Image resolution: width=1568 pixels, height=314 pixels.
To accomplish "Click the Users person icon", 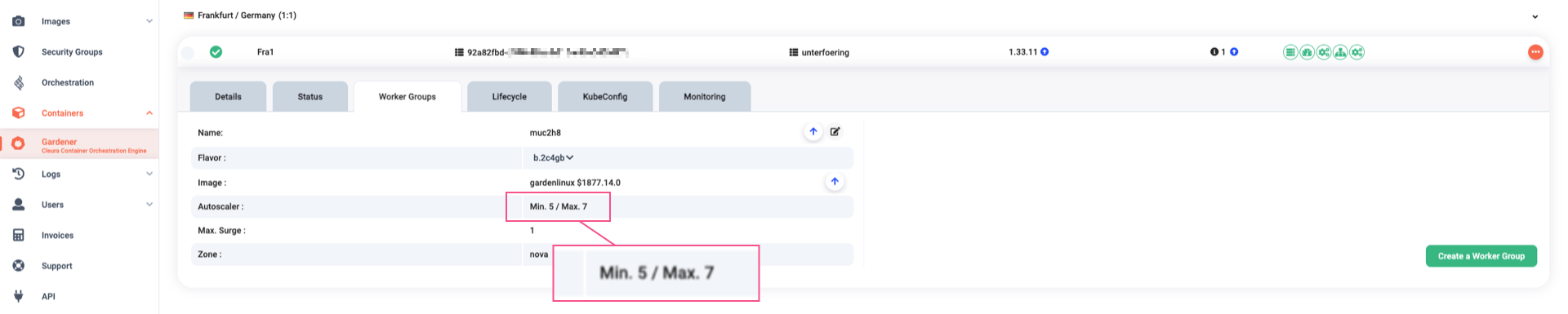I will [x=18, y=205].
